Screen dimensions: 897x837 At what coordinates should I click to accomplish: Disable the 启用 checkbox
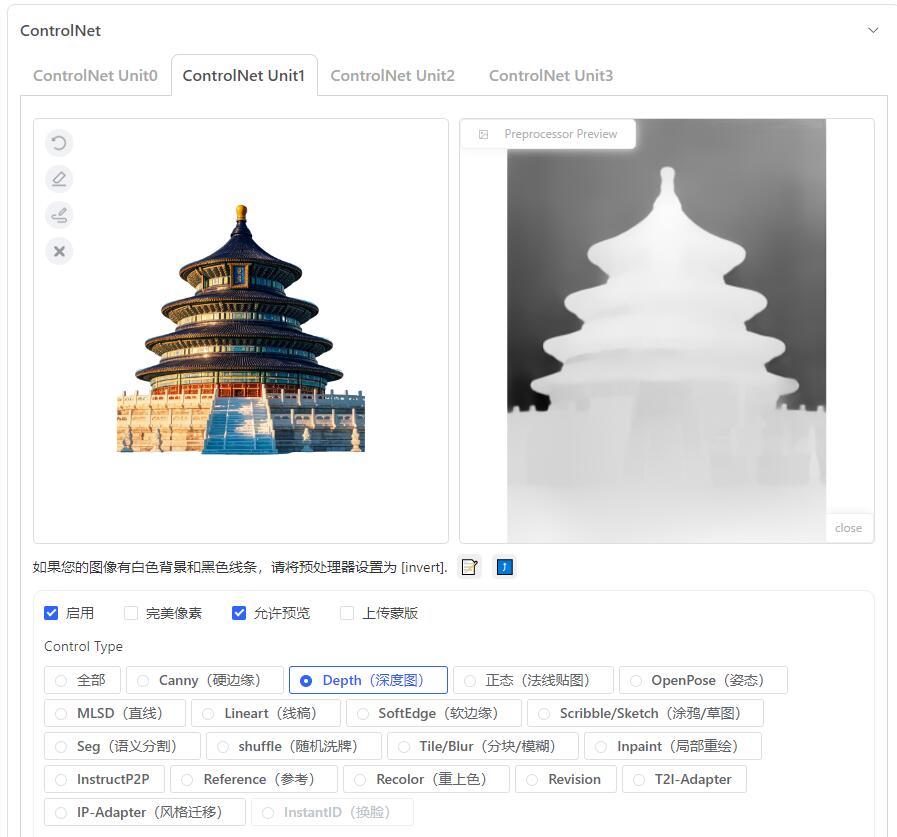(x=51, y=613)
